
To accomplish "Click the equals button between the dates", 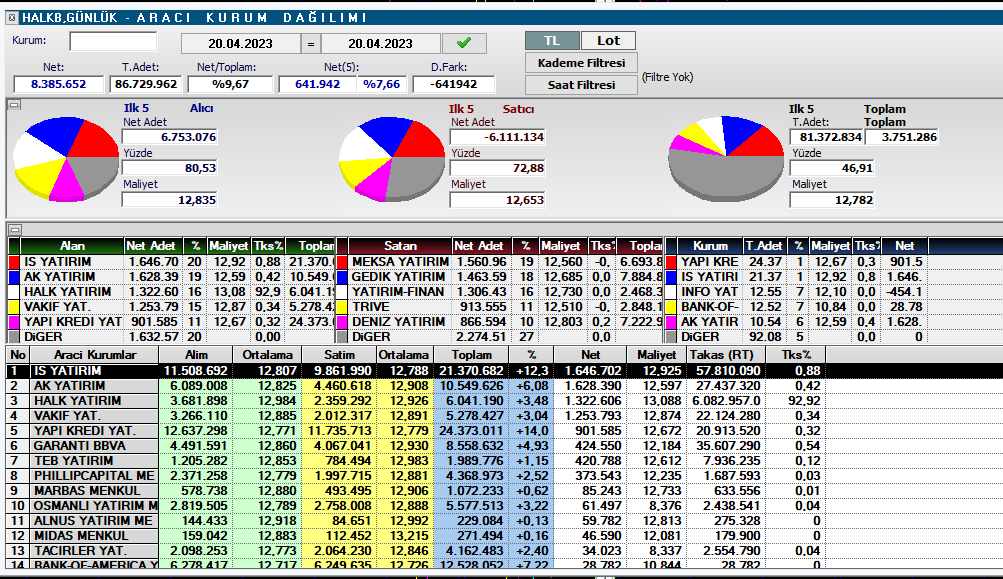I will click(x=311, y=44).
